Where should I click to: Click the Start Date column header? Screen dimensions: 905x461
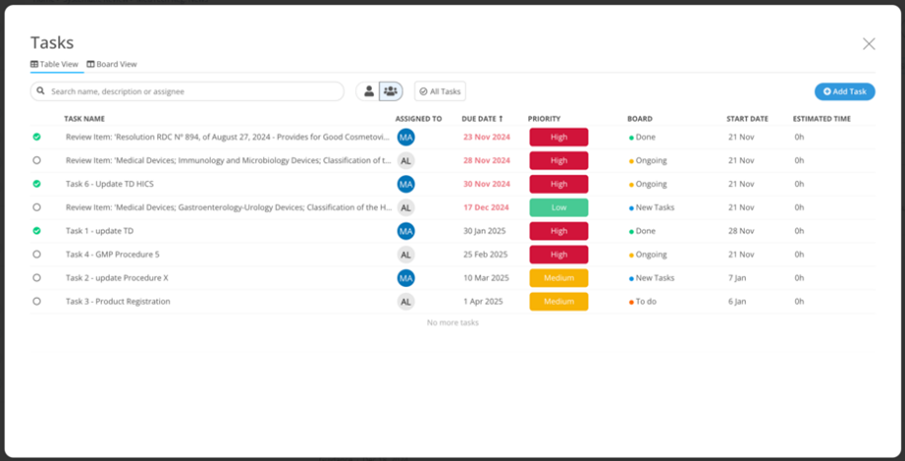(x=747, y=119)
